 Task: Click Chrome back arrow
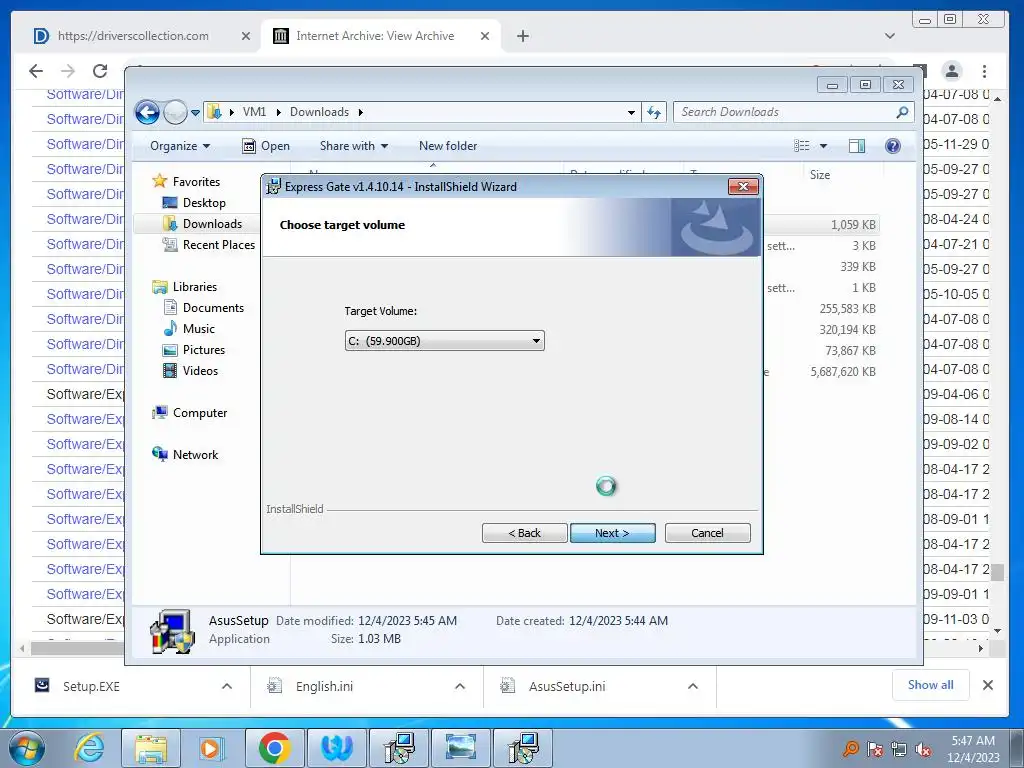(36, 71)
